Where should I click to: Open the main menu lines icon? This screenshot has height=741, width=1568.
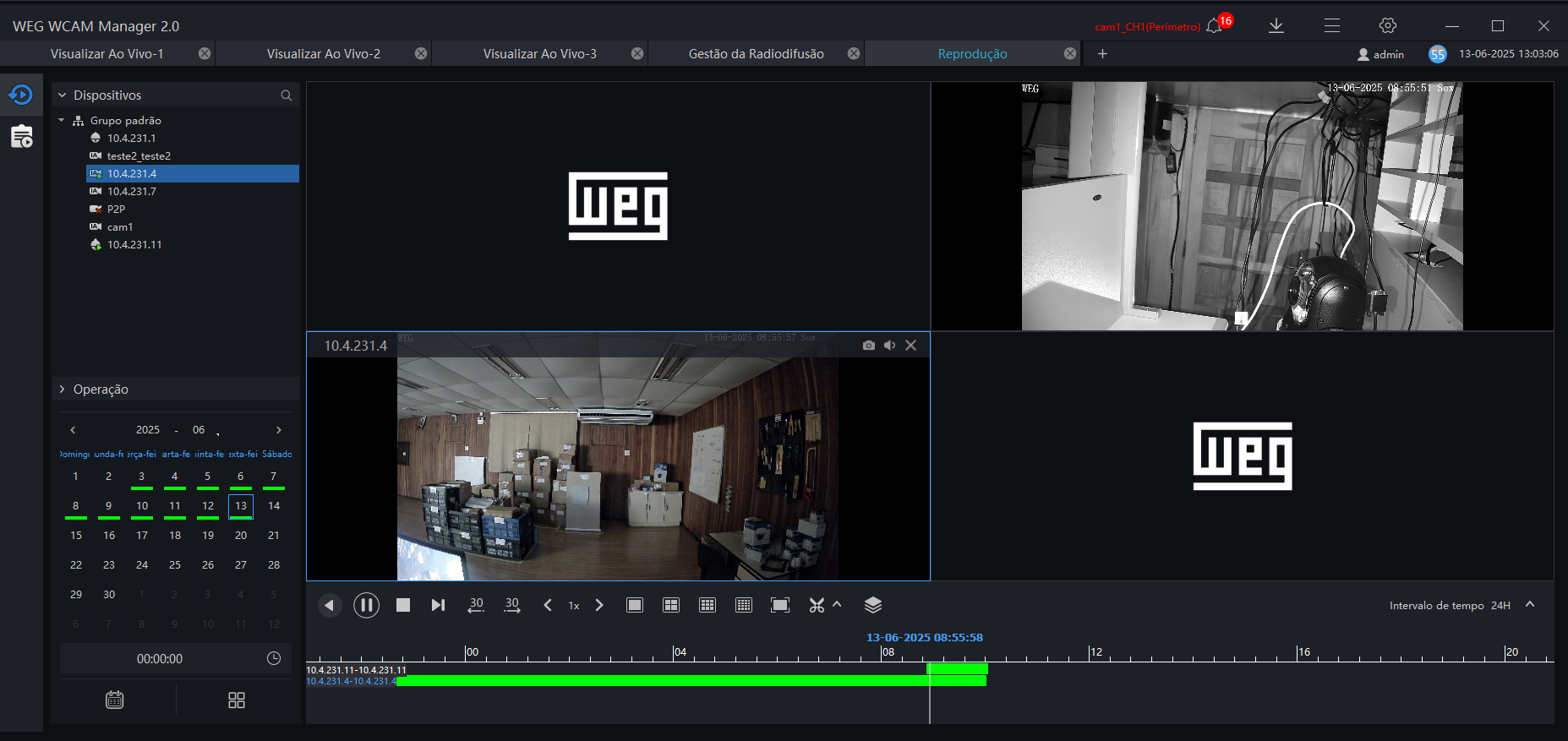pyautogui.click(x=1332, y=26)
